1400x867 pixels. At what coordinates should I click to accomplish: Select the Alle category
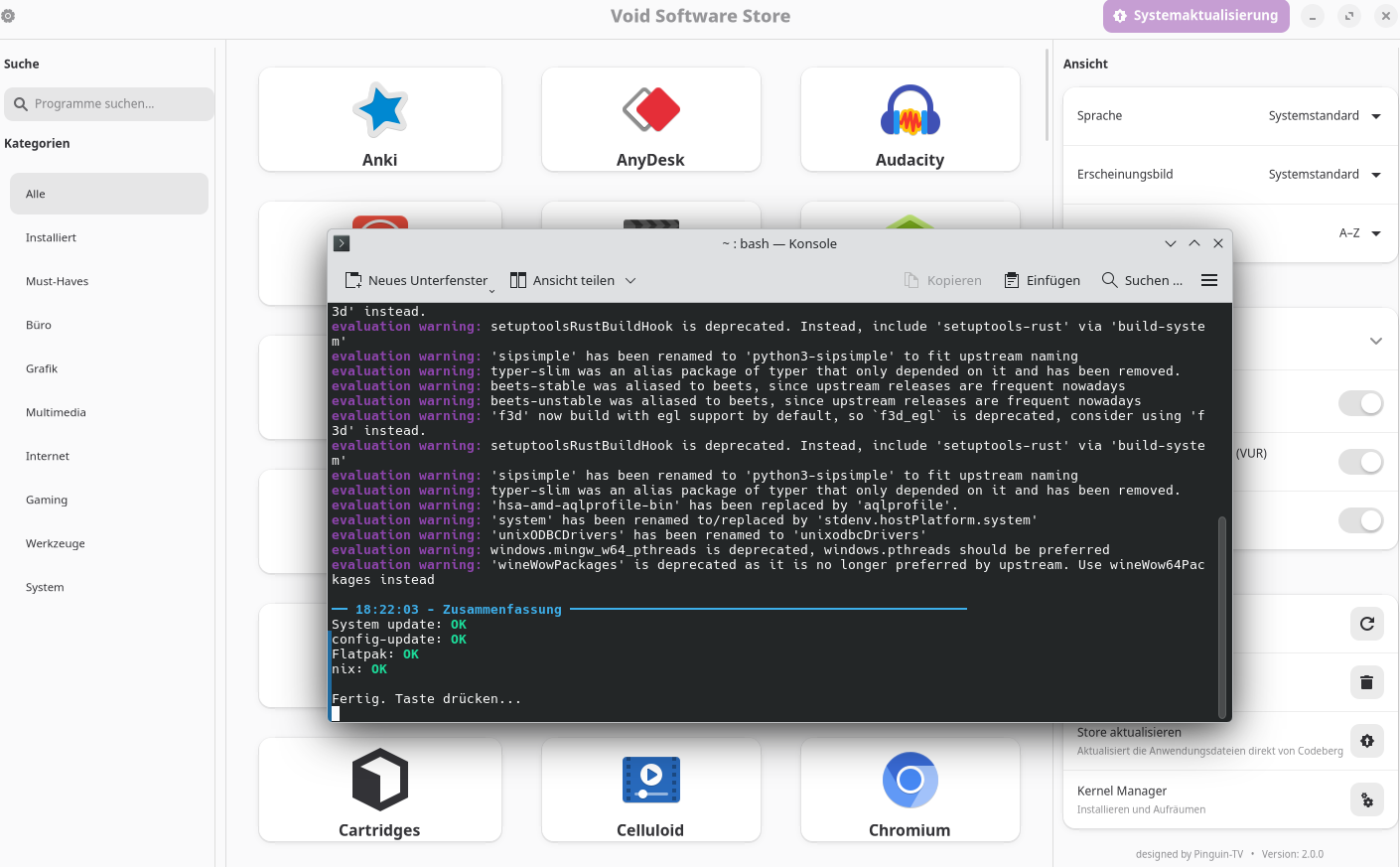tap(109, 194)
